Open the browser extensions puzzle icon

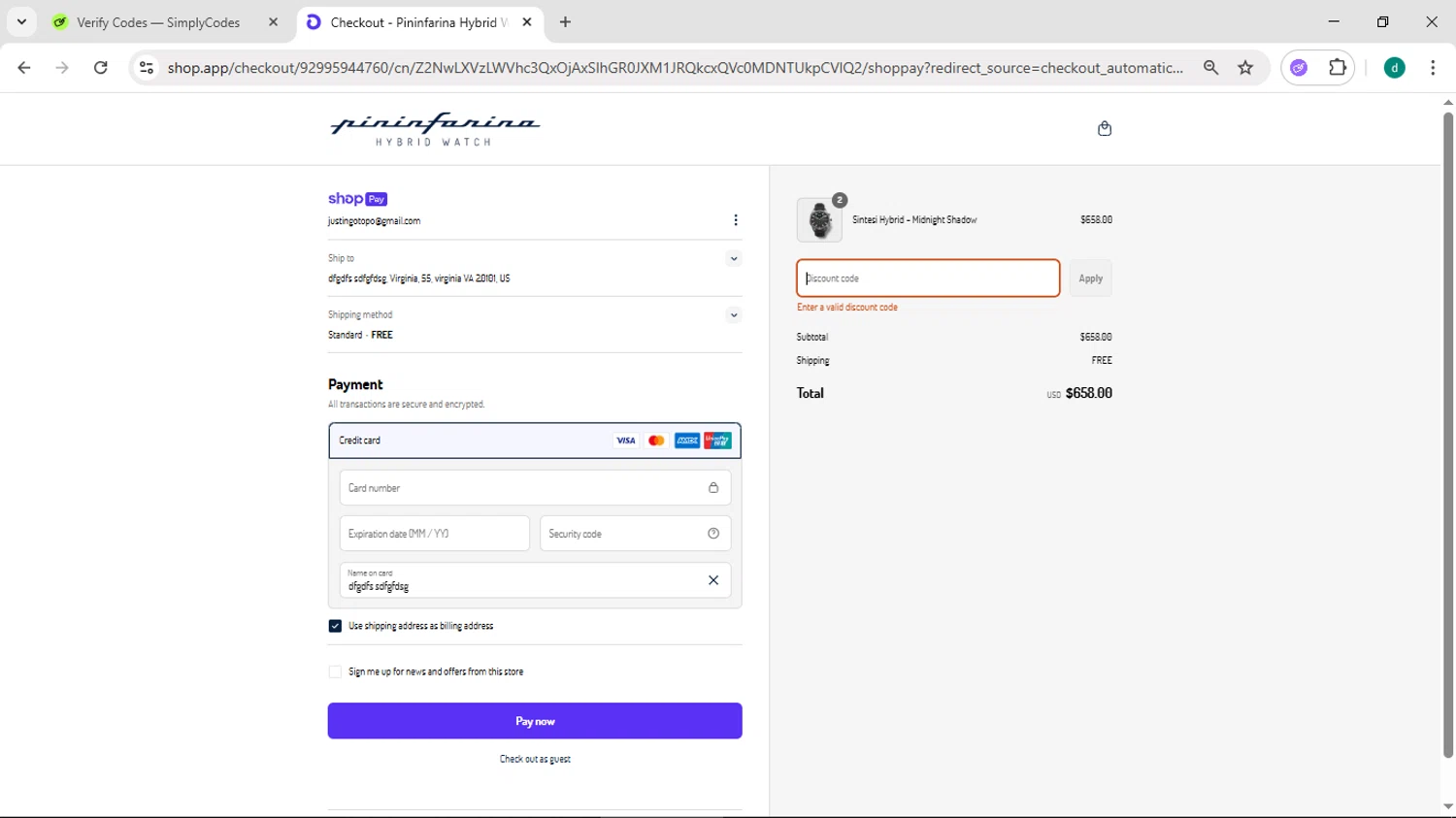point(1338,68)
